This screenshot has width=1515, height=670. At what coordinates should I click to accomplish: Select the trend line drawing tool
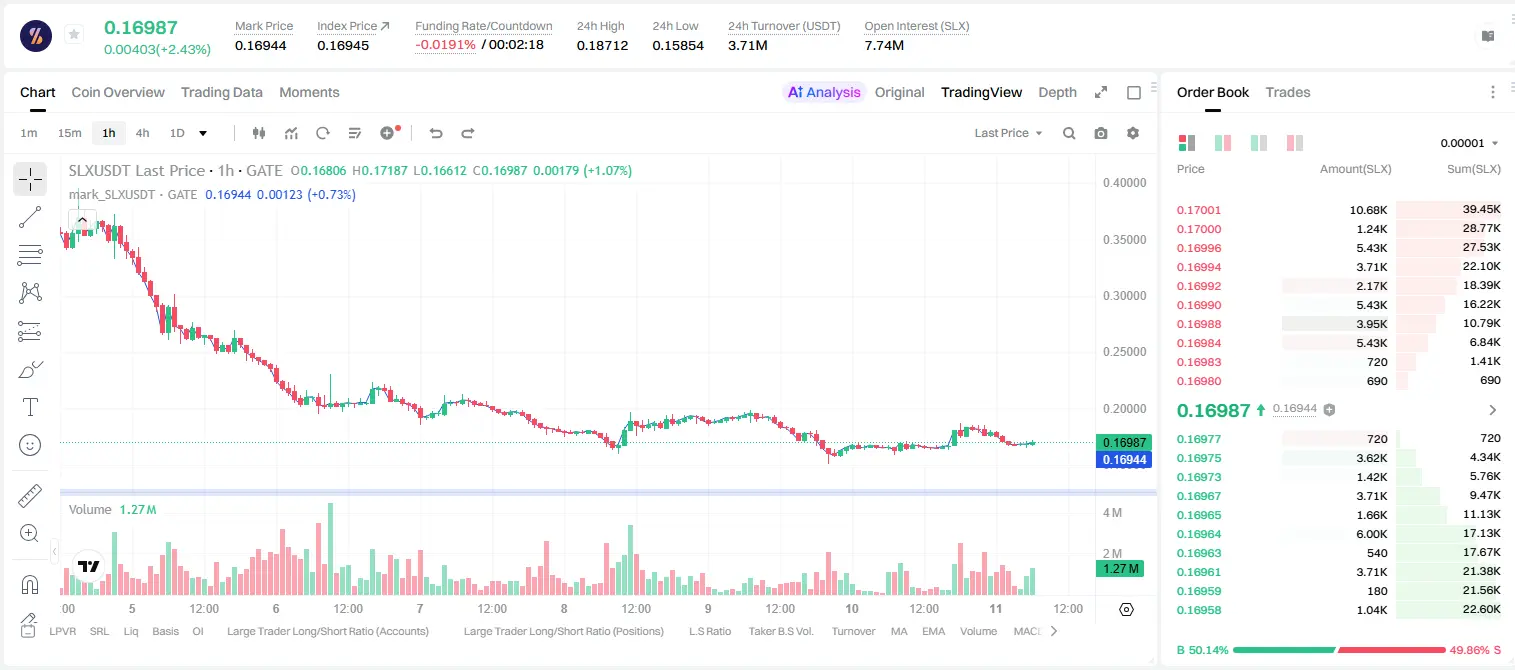tap(30, 217)
